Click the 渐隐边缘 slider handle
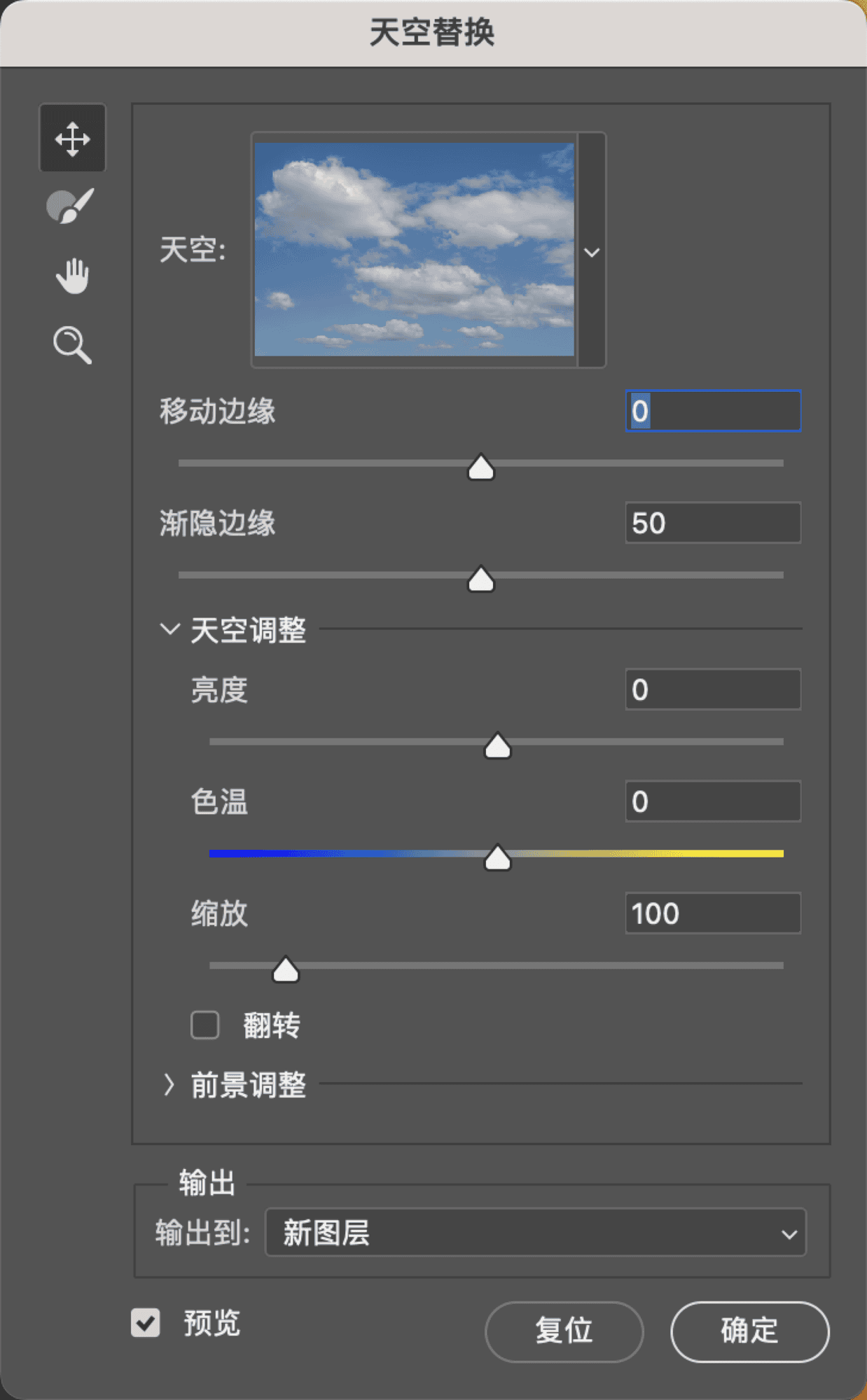Viewport: 867px width, 1400px height. [481, 580]
